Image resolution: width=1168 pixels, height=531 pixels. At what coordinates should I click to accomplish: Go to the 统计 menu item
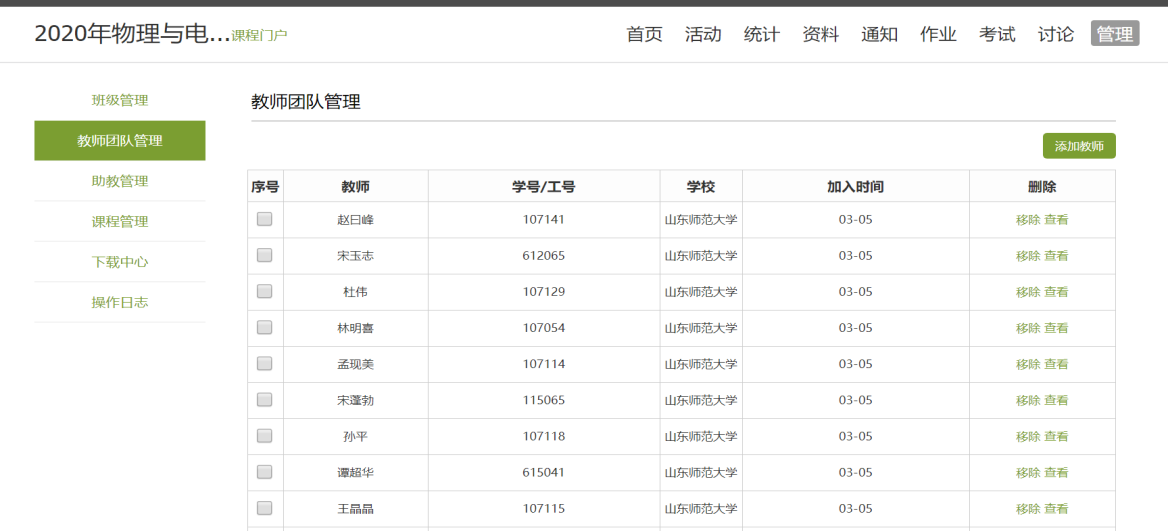pyautogui.click(x=761, y=34)
